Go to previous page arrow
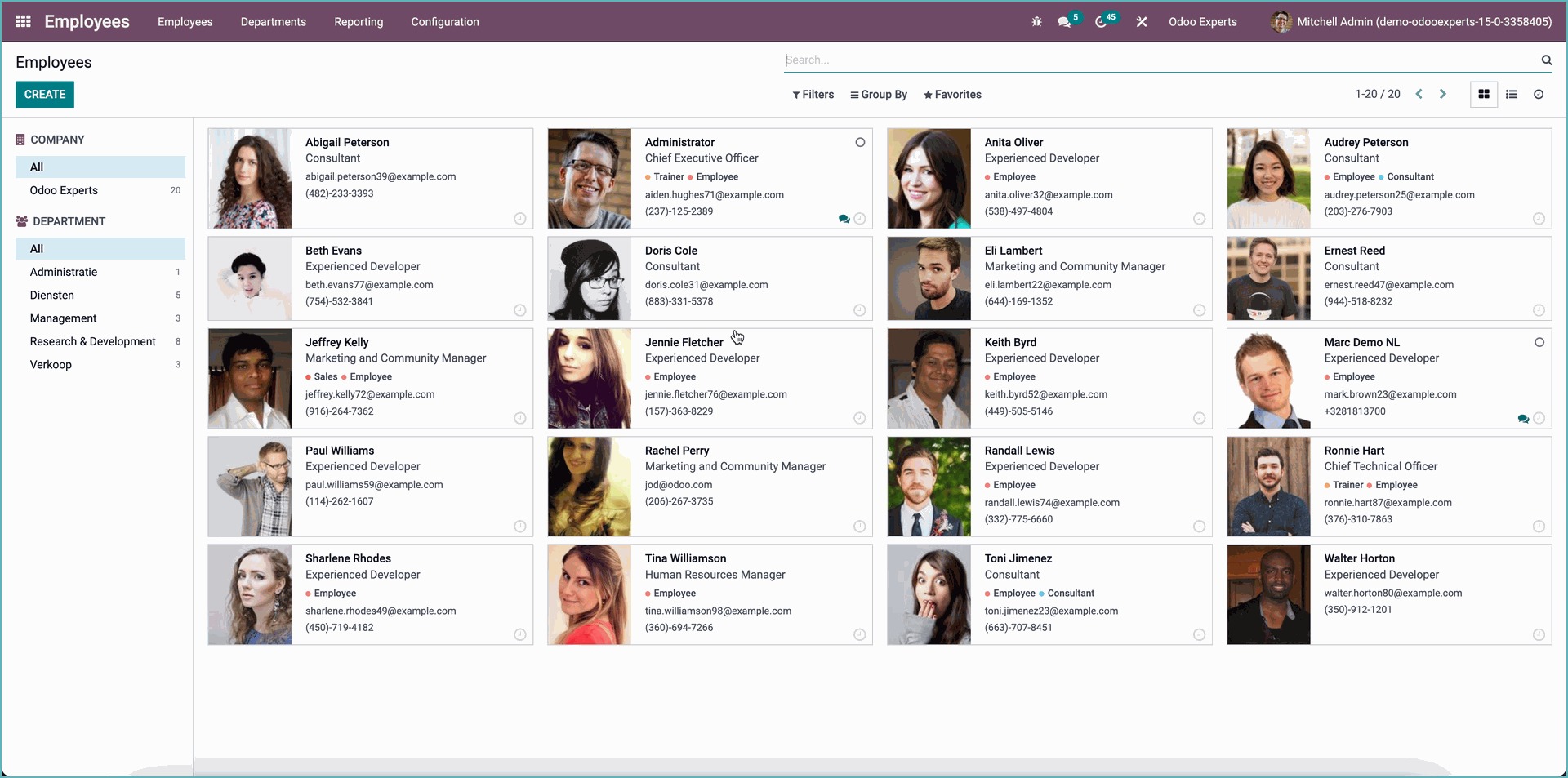The width and height of the screenshot is (1568, 778). coord(1419,95)
